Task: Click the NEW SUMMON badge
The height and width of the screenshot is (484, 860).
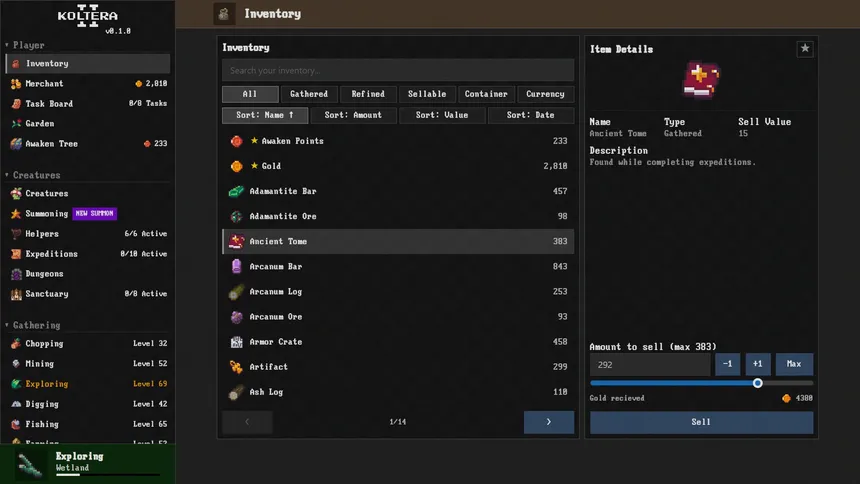Action: 94,213
